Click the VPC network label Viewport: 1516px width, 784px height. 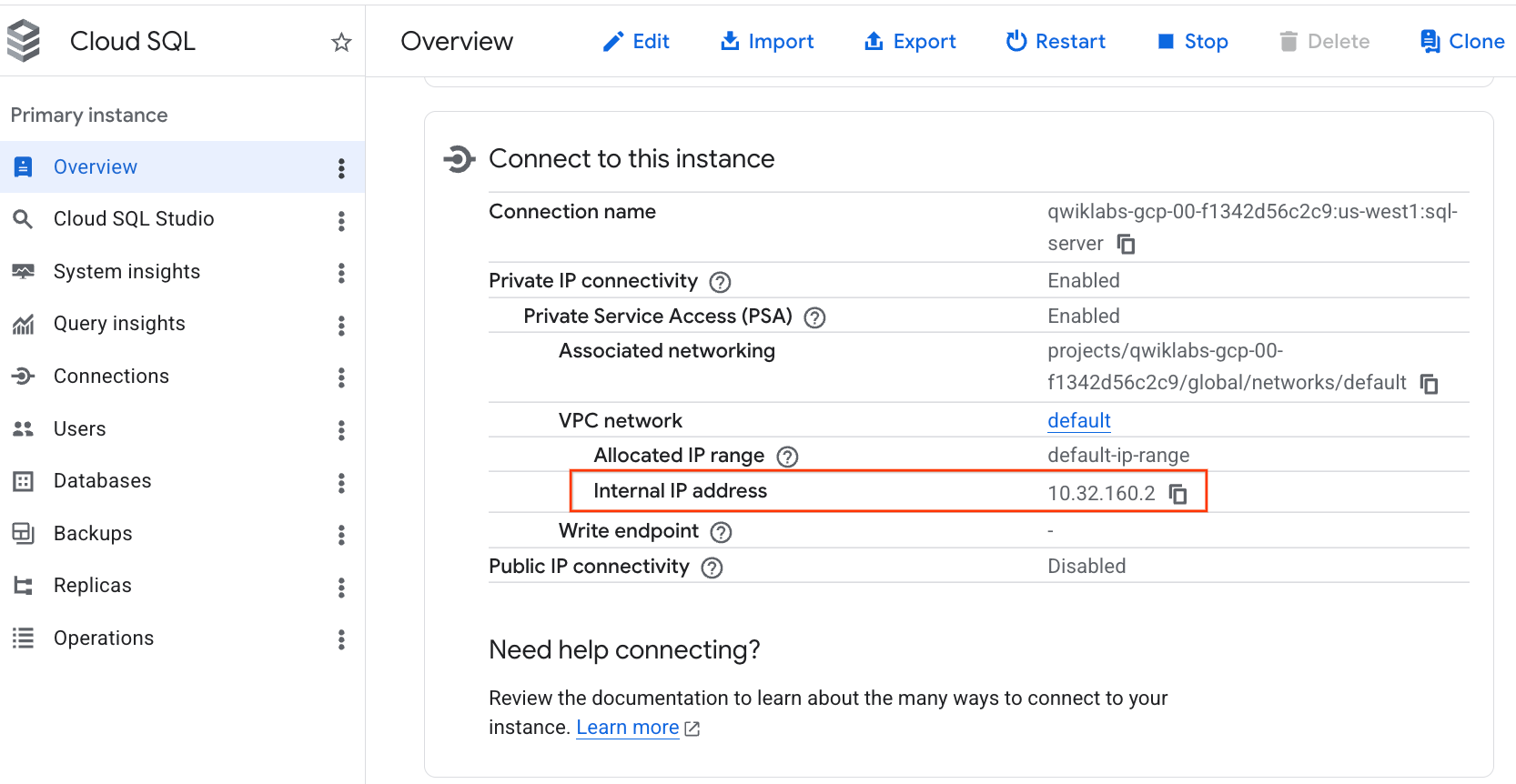pyautogui.click(x=621, y=420)
